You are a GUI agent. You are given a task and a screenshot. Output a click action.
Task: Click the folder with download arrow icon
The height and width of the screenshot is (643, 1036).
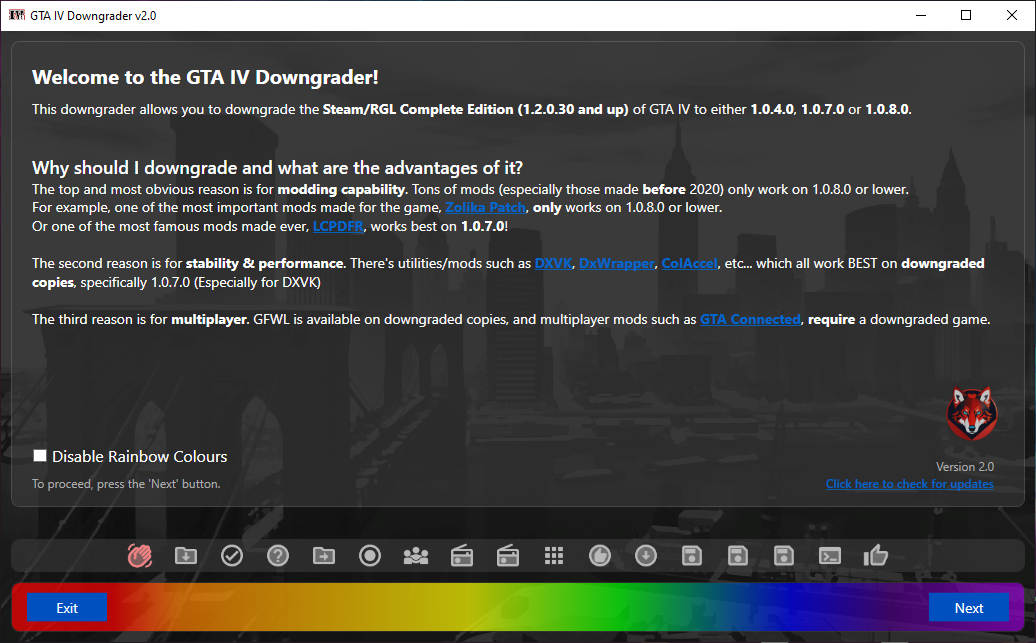coord(185,555)
